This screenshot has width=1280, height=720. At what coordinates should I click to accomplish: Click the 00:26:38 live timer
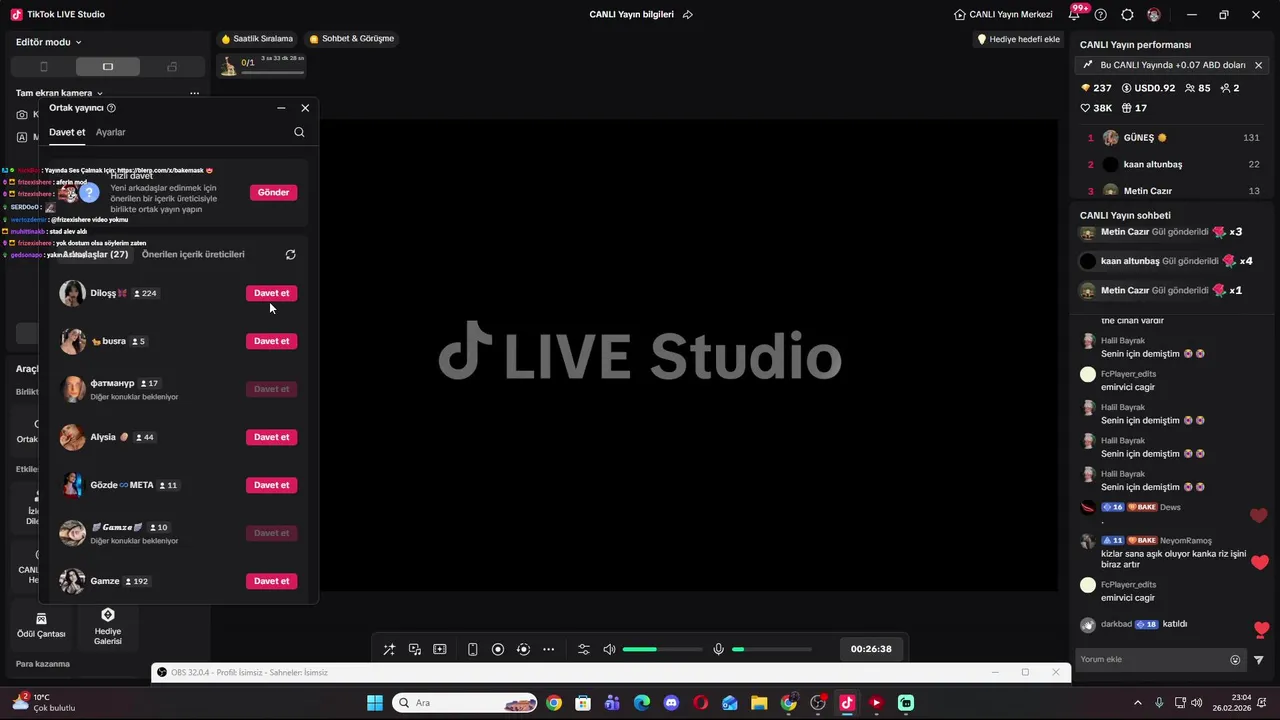click(871, 649)
